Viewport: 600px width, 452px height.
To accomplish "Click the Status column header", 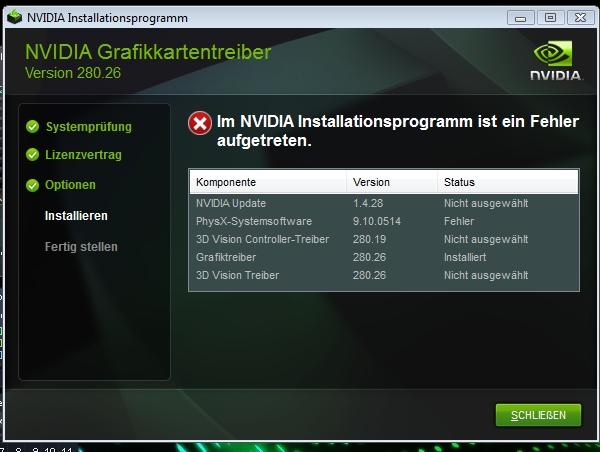I will click(508, 182).
